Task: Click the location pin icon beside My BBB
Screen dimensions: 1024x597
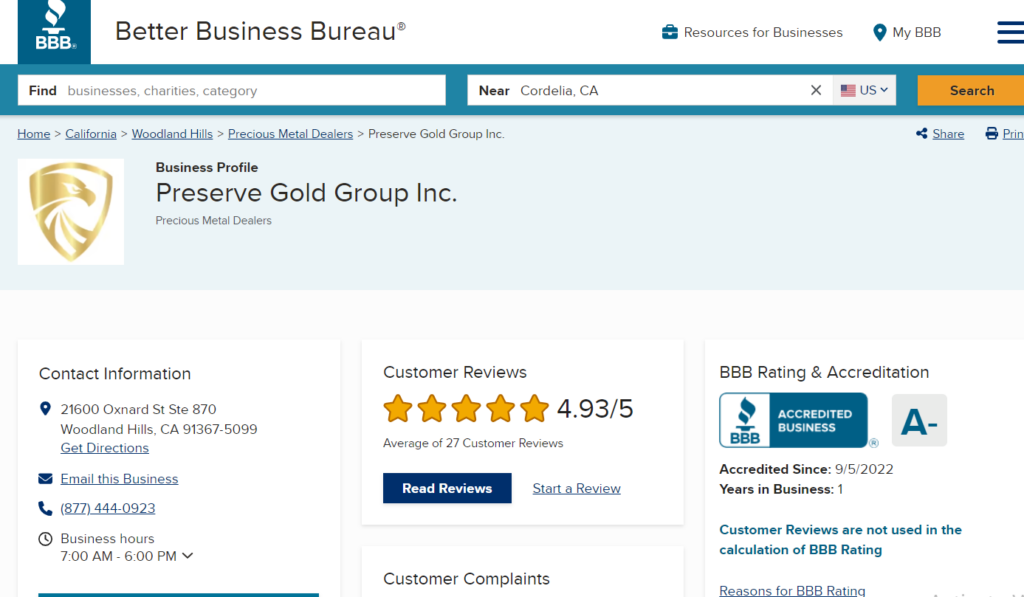Action: click(x=880, y=32)
